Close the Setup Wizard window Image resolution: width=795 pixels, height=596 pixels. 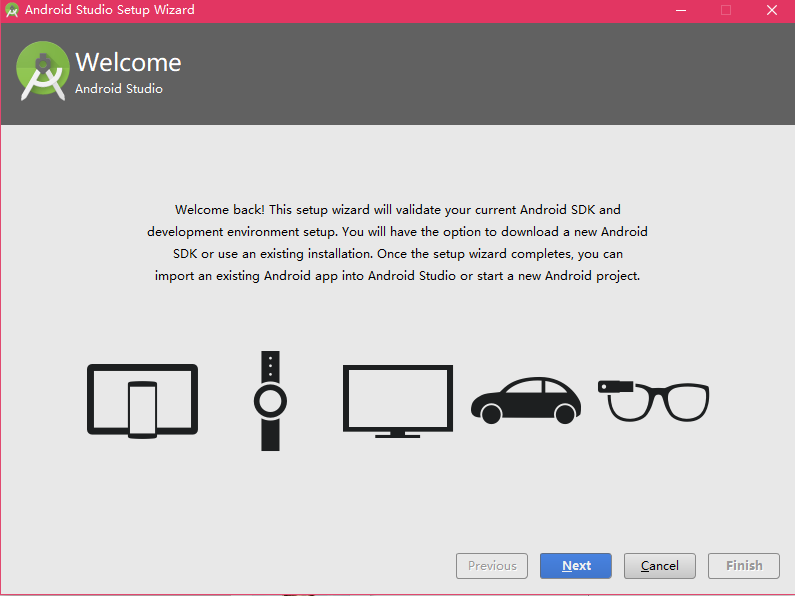pyautogui.click(x=772, y=10)
